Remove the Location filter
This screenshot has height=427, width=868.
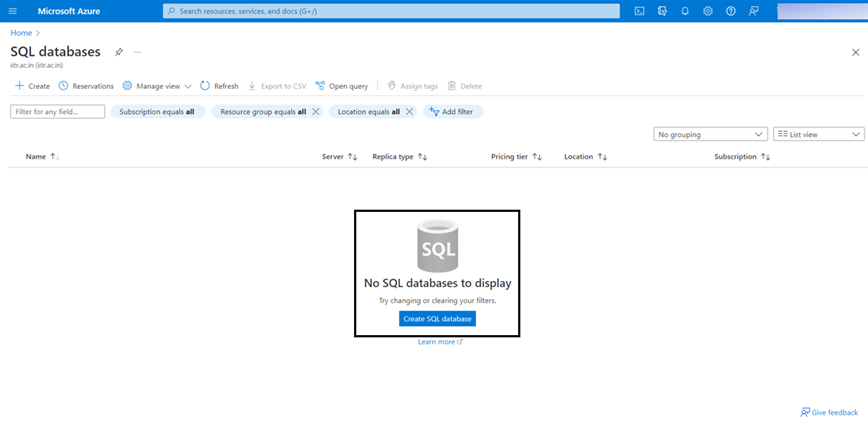[409, 111]
